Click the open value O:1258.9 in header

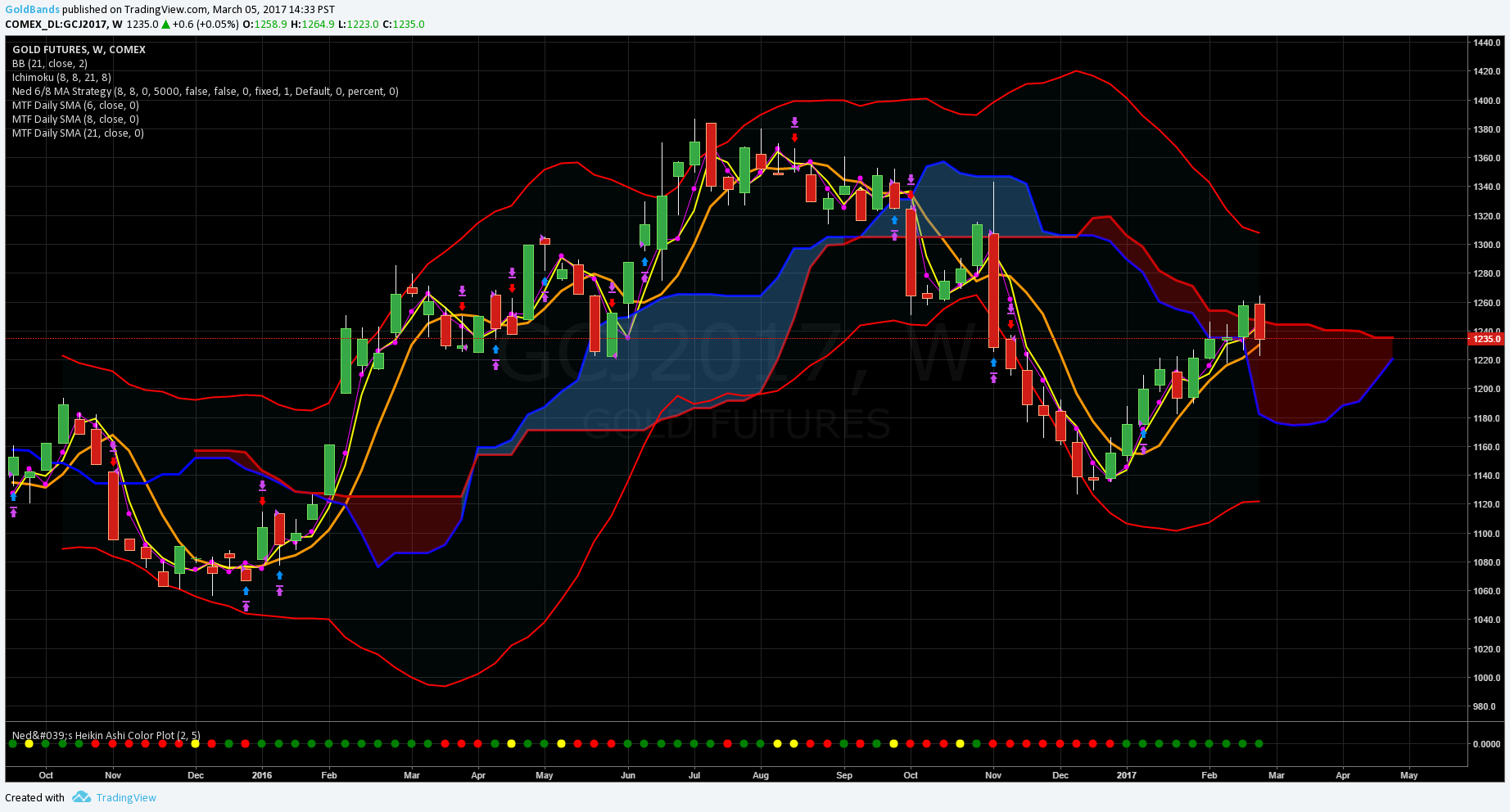click(264, 25)
